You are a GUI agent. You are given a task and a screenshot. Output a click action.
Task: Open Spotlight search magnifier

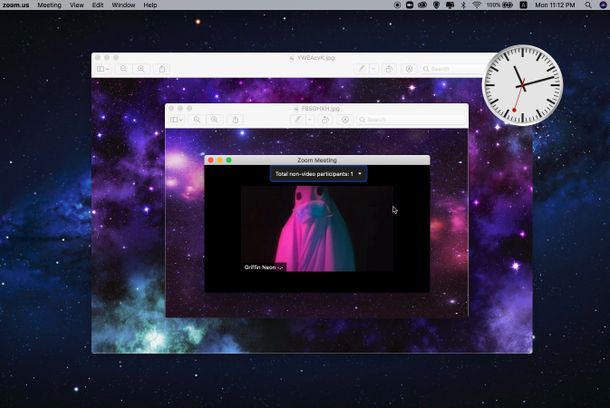pyautogui.click(x=588, y=5)
